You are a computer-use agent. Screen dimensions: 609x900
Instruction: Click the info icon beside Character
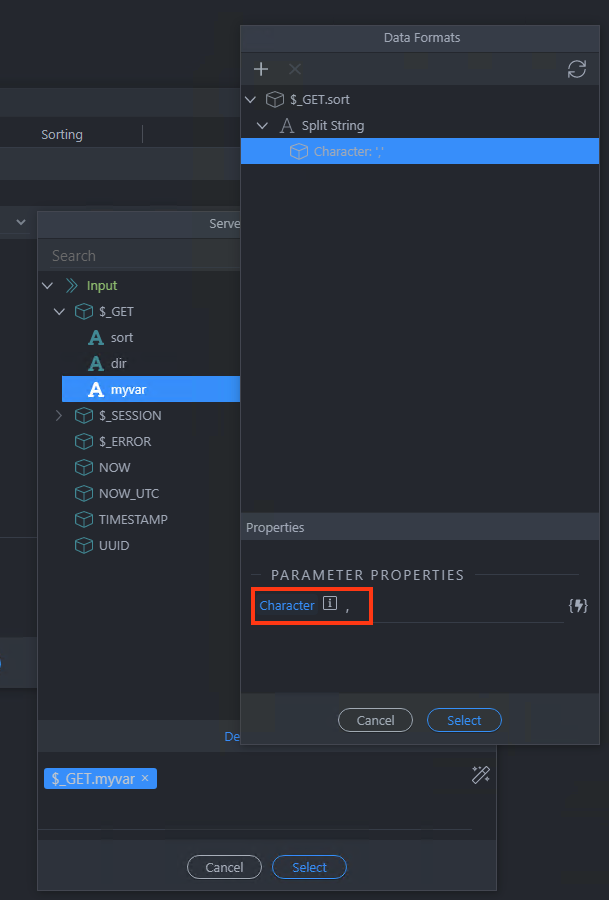click(x=329, y=603)
